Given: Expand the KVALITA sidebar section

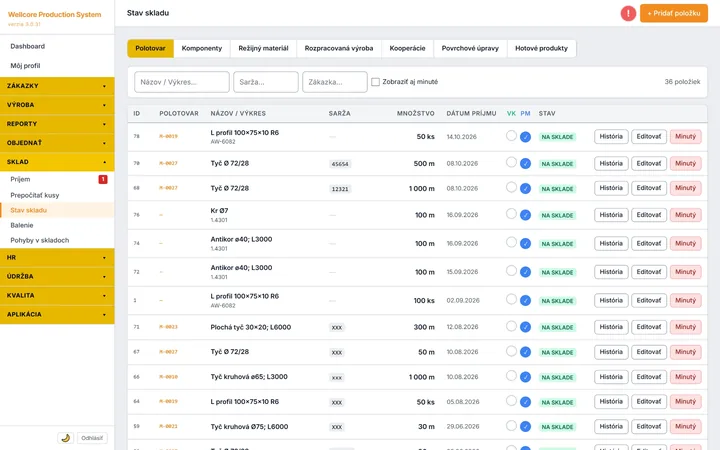Looking at the screenshot, I should (57, 295).
